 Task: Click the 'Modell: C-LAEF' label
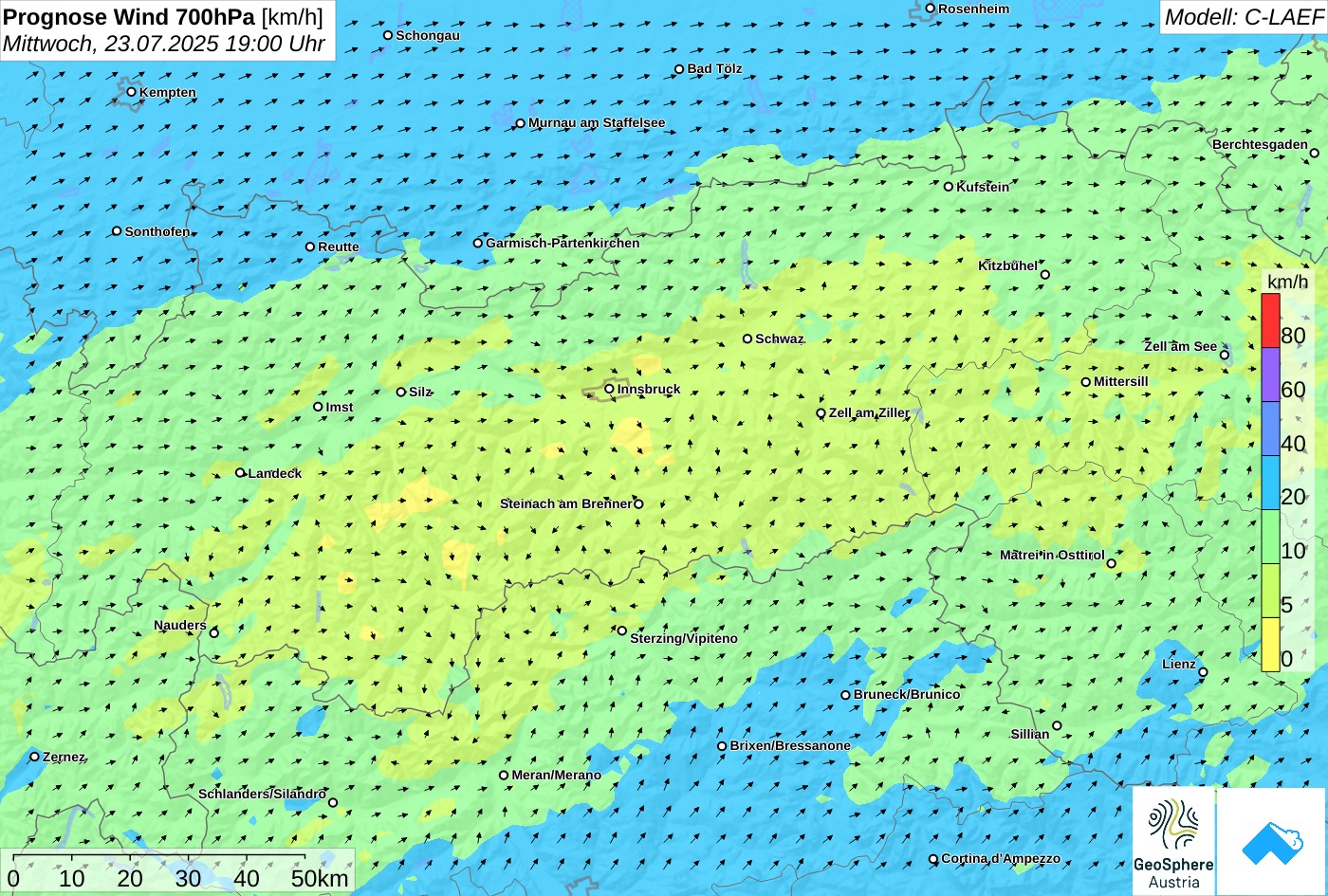click(1243, 16)
